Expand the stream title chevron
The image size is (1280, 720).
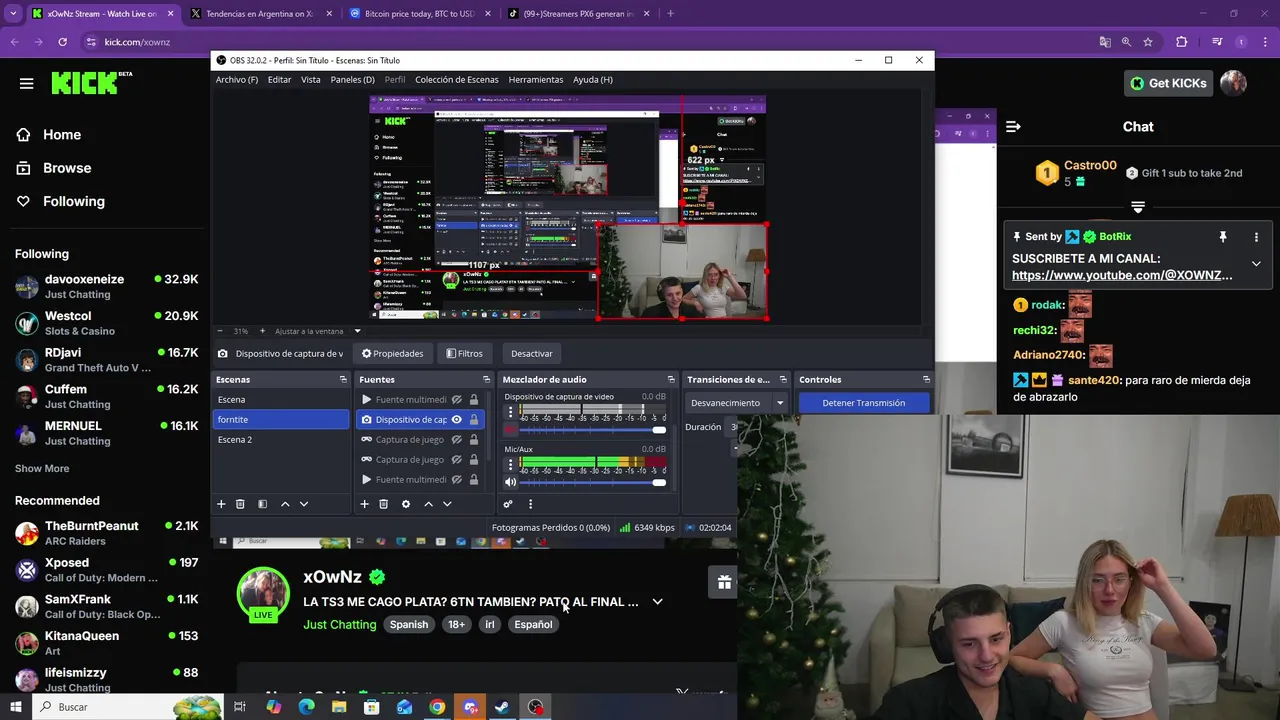point(657,602)
